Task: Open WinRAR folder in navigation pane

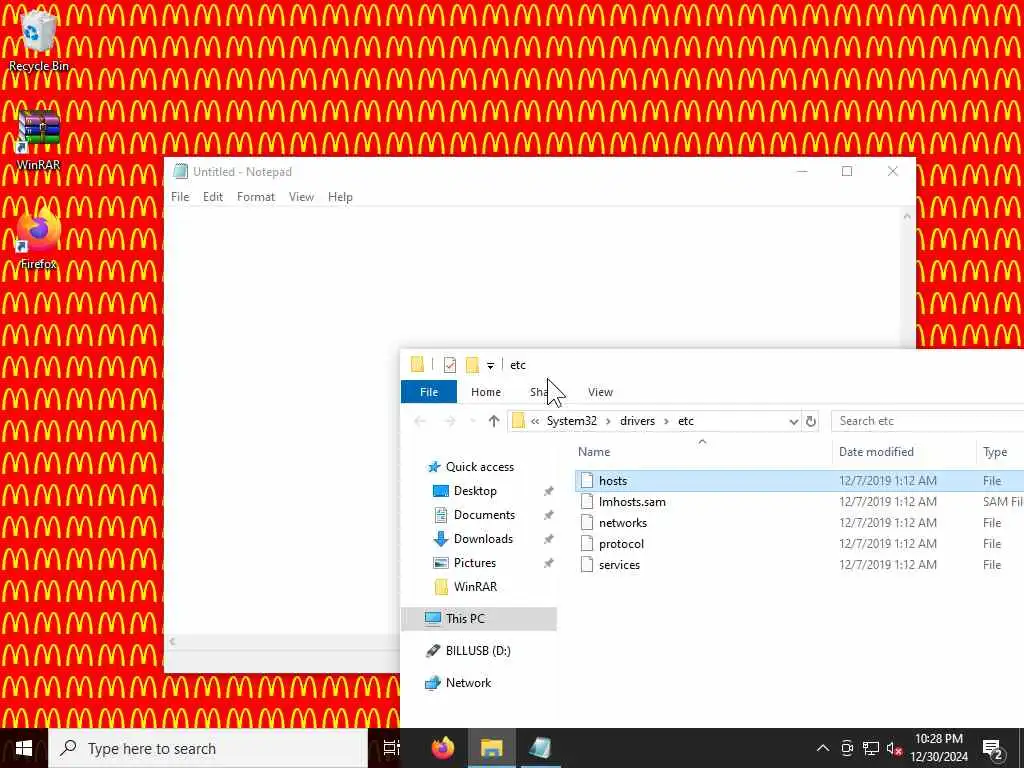Action: pyautogui.click(x=475, y=586)
